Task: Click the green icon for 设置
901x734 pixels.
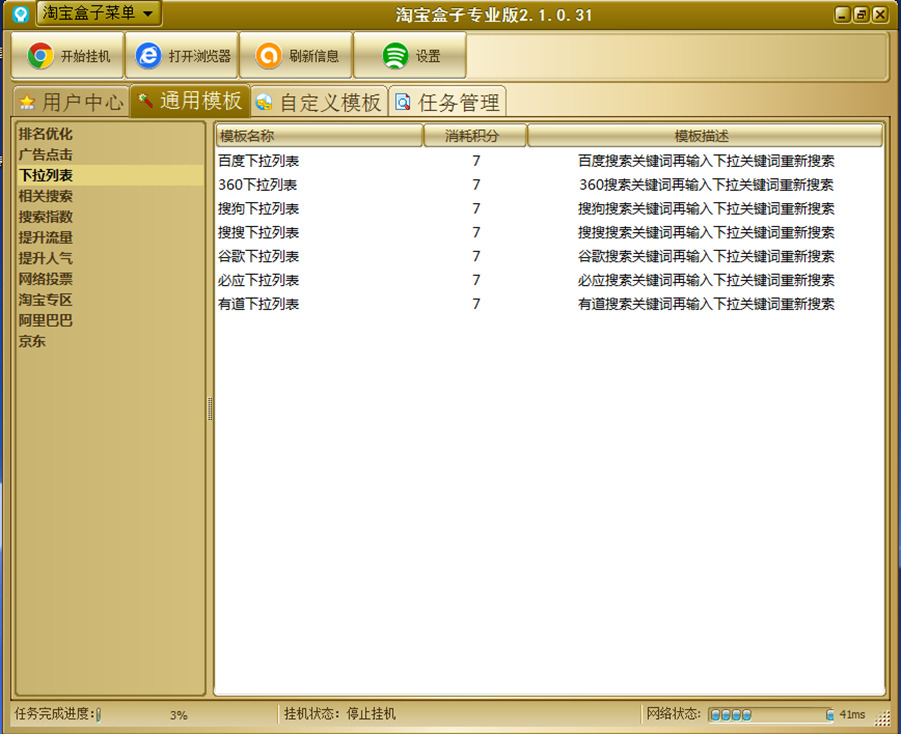Action: click(395, 56)
